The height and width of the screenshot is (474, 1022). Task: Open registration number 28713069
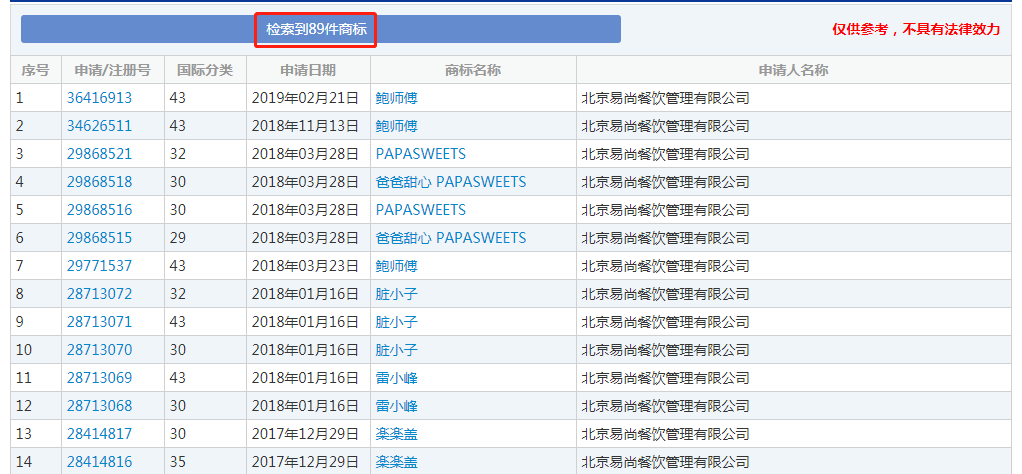coord(99,378)
